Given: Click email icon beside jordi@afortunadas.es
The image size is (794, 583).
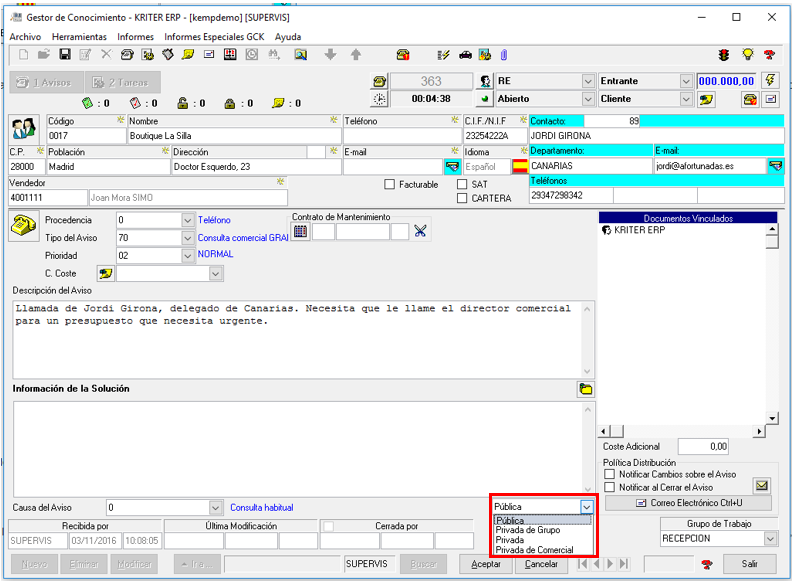Looking at the screenshot, I should tap(775, 166).
